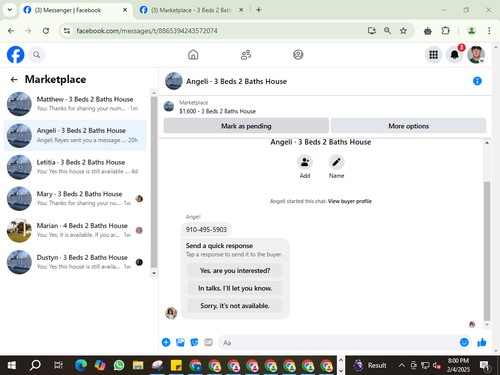Viewport: 500px width, 375px height.
Task: Choose a sticker in composer
Action: click(194, 342)
